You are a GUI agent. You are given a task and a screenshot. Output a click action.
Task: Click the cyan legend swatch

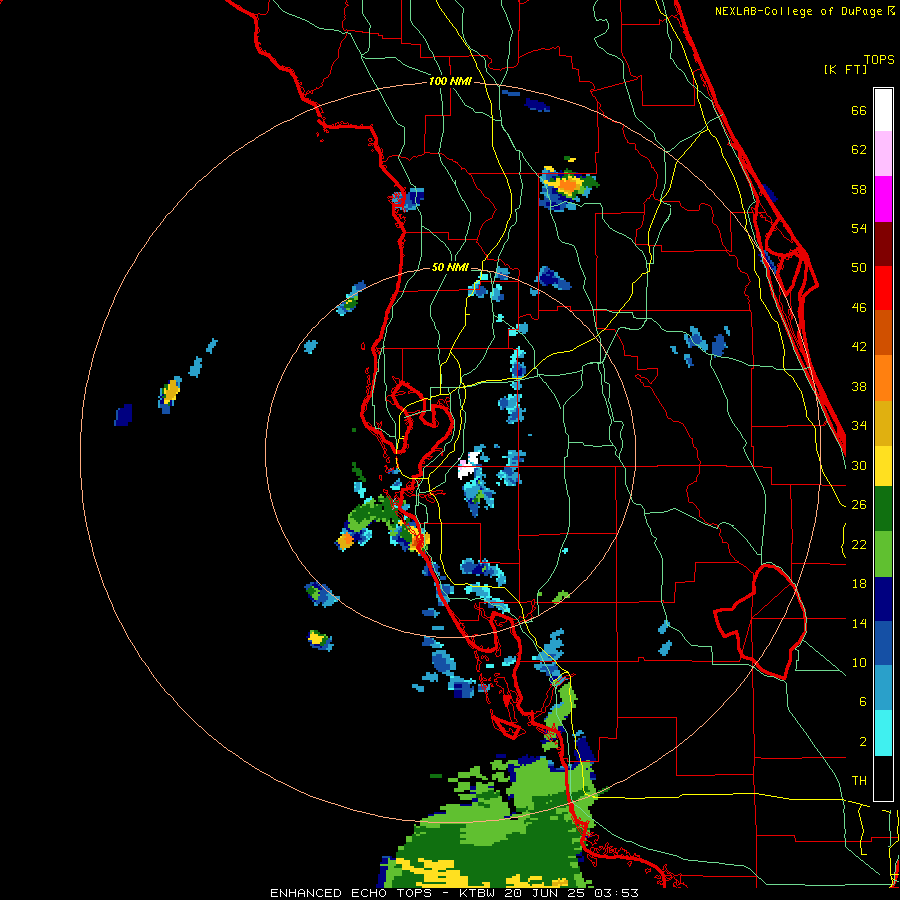883,733
